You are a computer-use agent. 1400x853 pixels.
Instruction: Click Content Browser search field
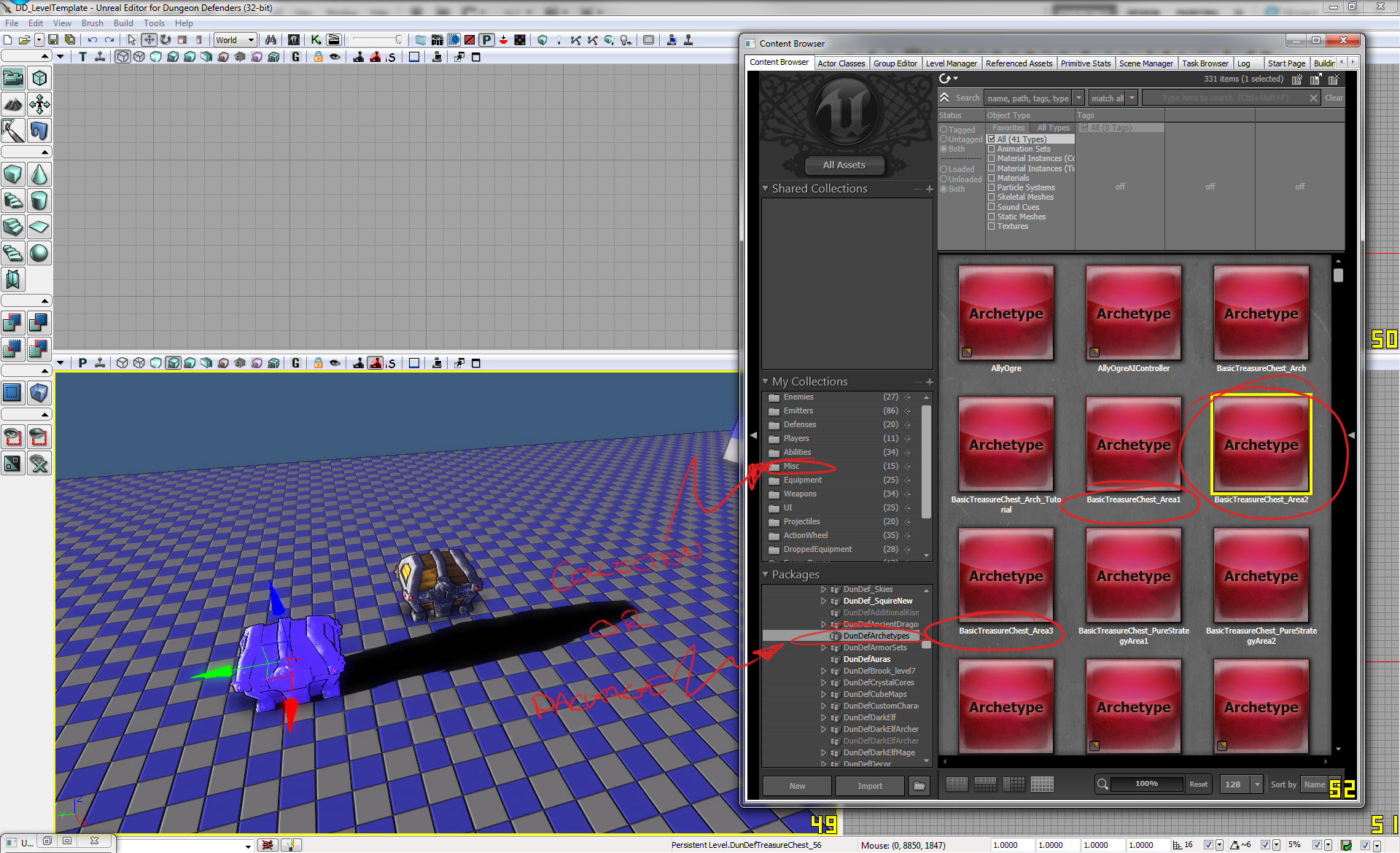click(1231, 98)
